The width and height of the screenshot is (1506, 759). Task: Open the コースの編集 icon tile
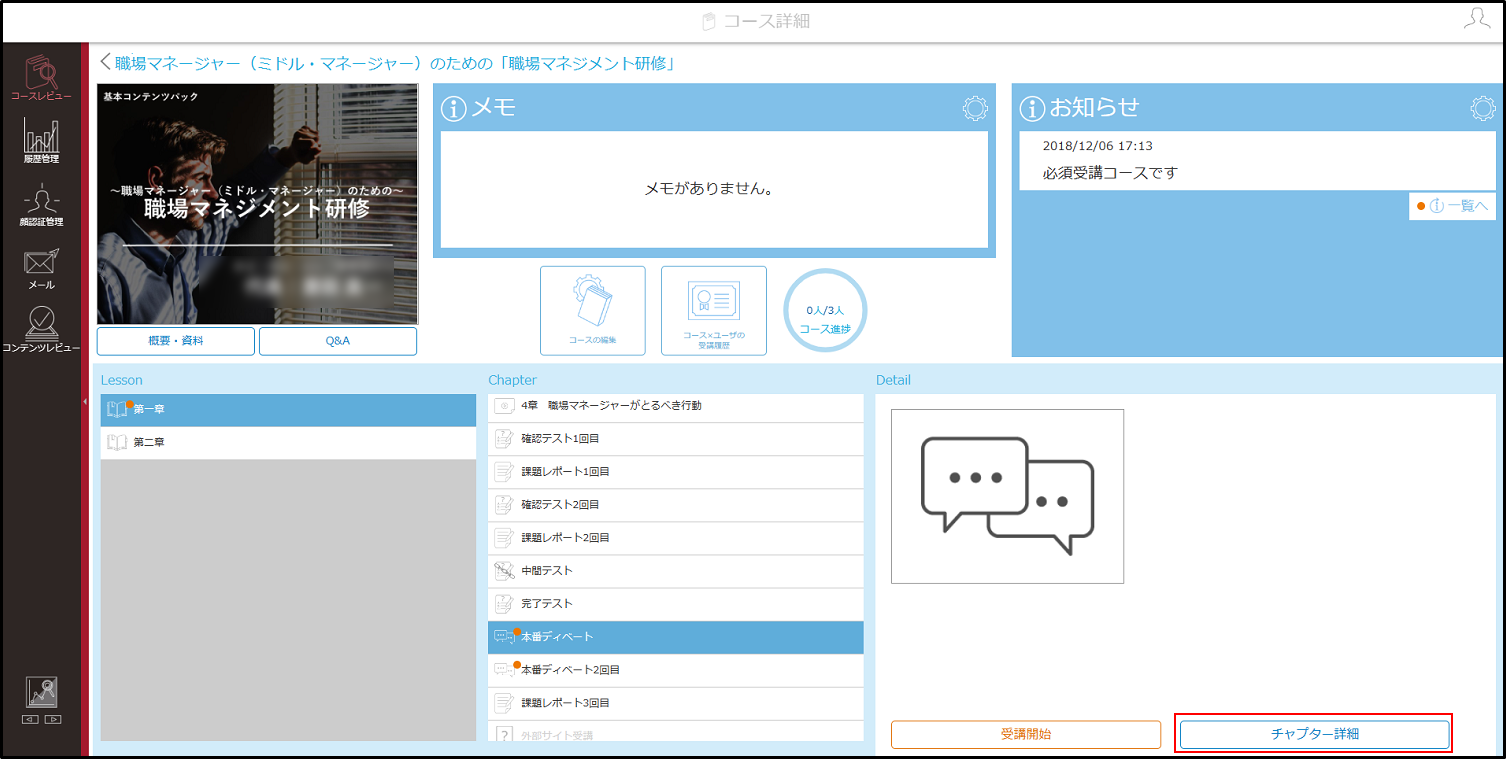coord(593,311)
